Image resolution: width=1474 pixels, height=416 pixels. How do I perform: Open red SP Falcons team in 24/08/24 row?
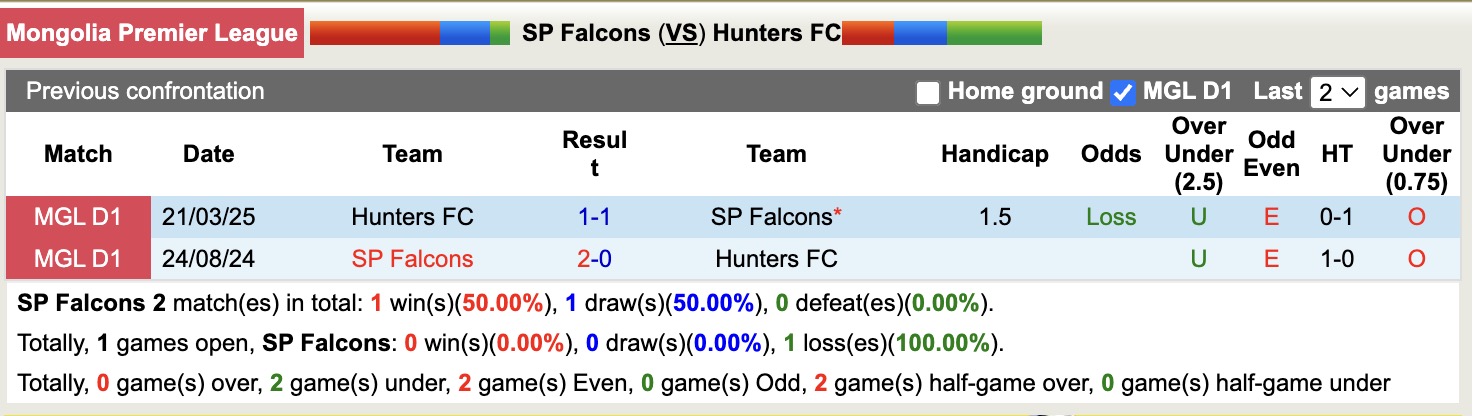pyautogui.click(x=412, y=259)
